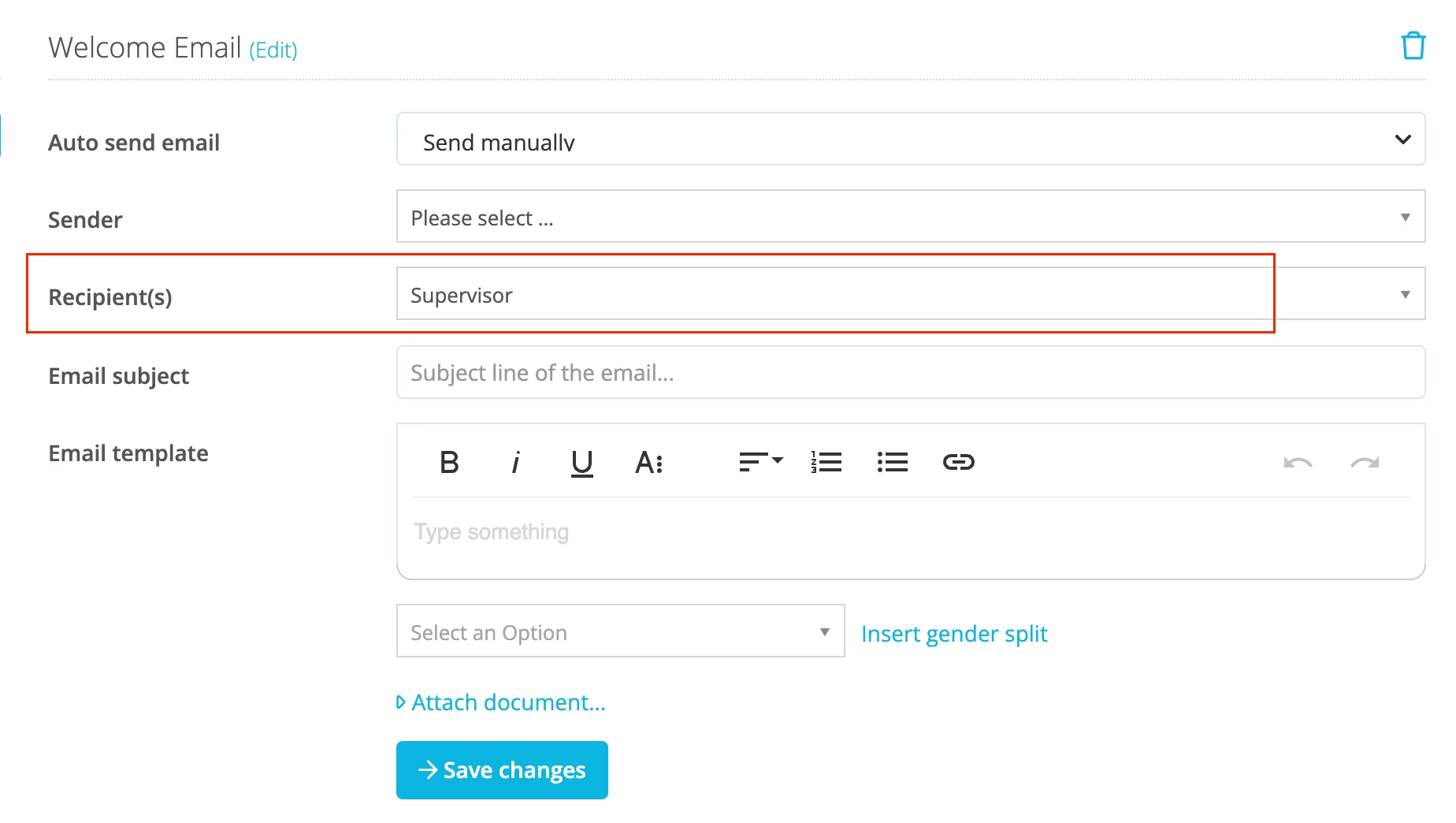Expand the Attach document section
The width and height of the screenshot is (1456, 823).
(501, 702)
